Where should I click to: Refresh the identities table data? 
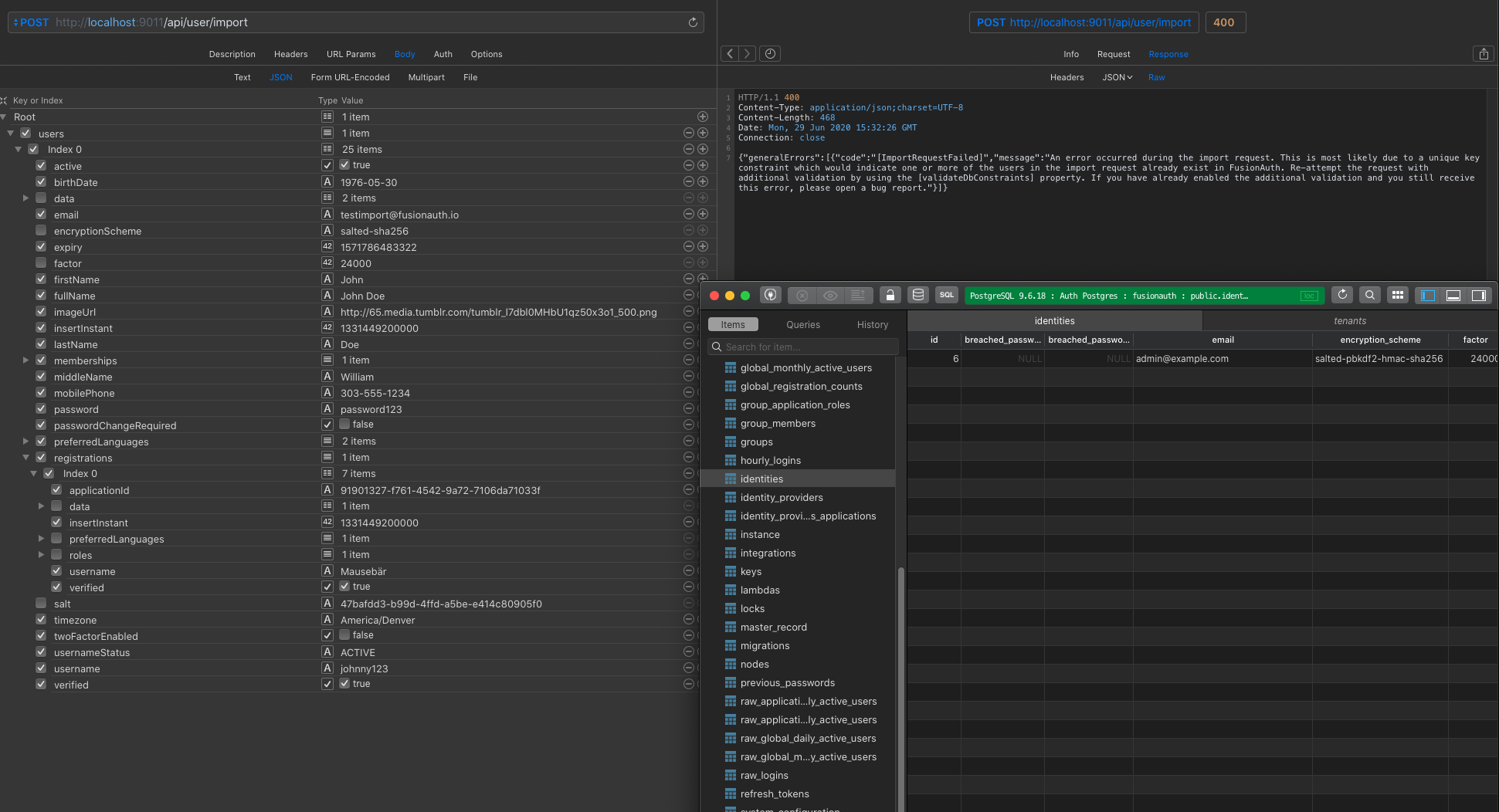(x=1342, y=295)
